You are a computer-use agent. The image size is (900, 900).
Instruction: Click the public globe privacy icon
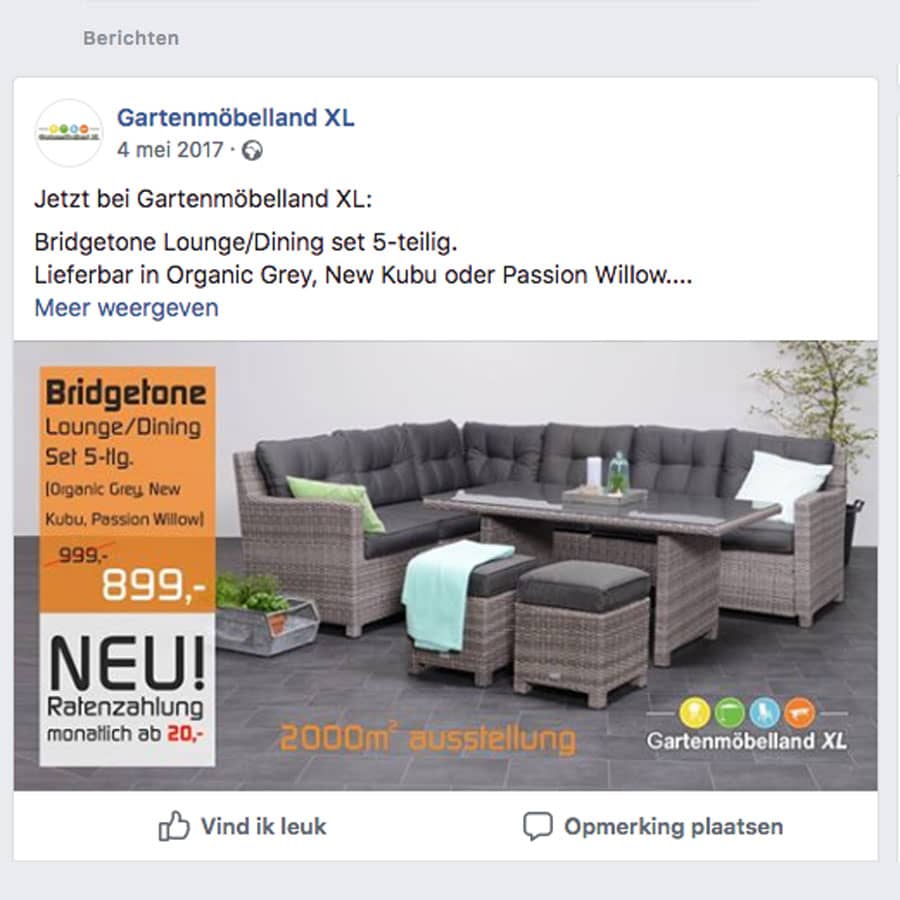[x=252, y=151]
